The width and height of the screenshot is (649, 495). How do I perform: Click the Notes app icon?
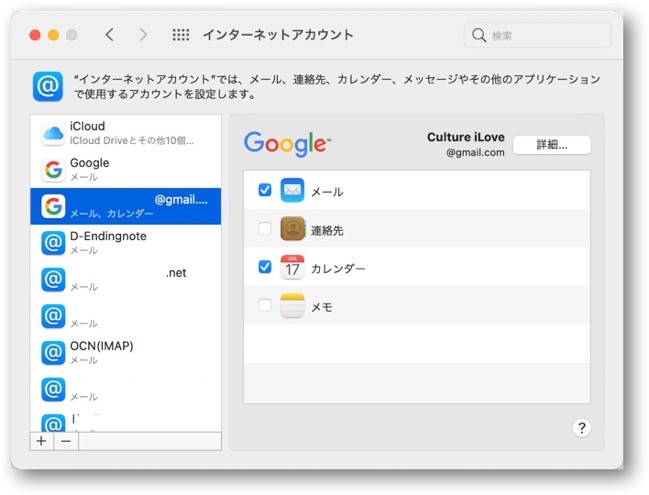point(292,306)
